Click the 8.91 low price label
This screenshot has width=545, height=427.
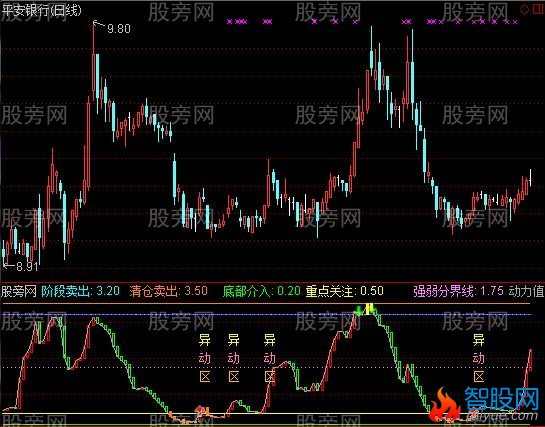click(x=27, y=266)
